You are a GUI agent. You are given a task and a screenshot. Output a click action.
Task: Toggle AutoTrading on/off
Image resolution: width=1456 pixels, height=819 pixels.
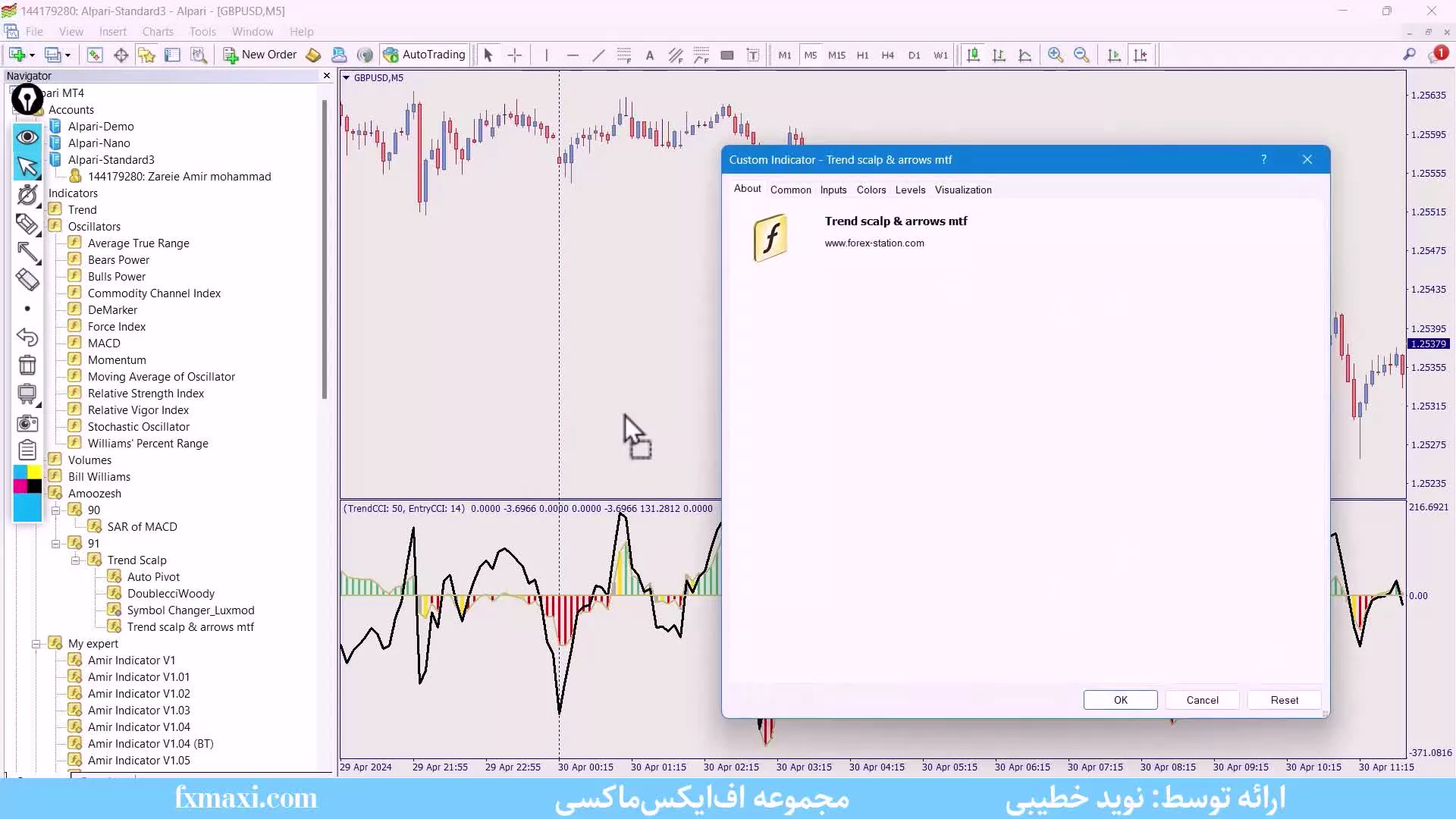pyautogui.click(x=425, y=54)
